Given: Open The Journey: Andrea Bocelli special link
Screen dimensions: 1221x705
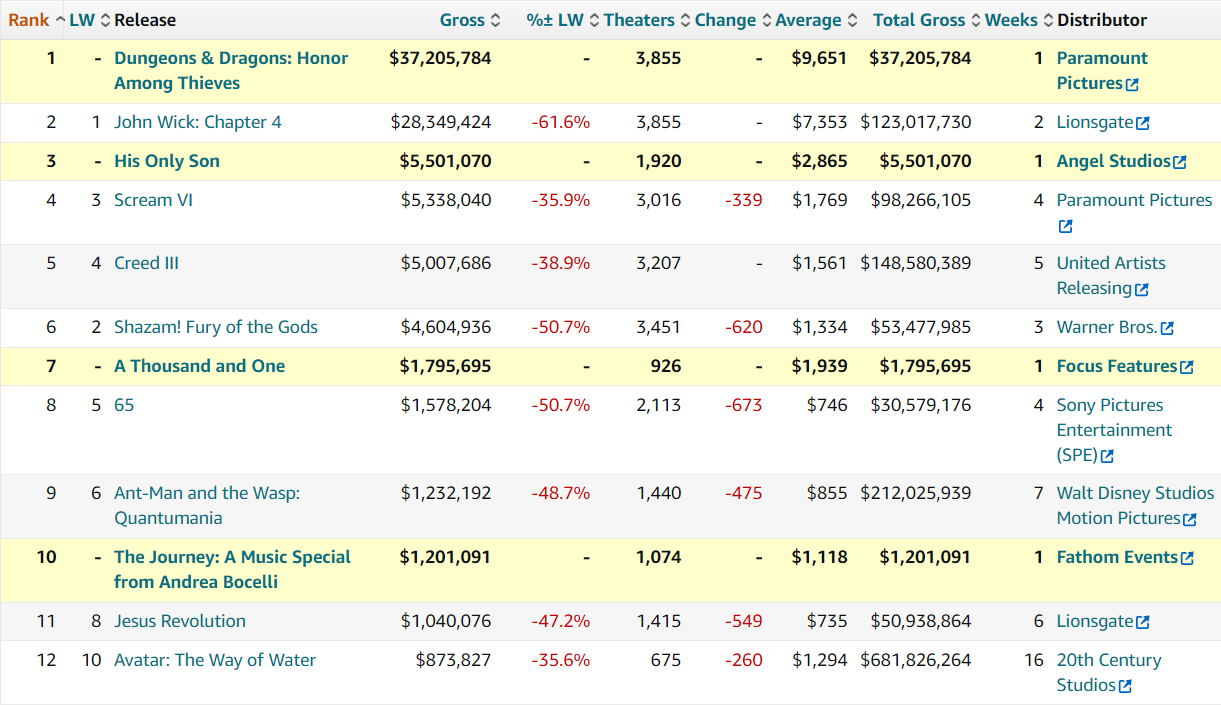Looking at the screenshot, I should pos(232,569).
